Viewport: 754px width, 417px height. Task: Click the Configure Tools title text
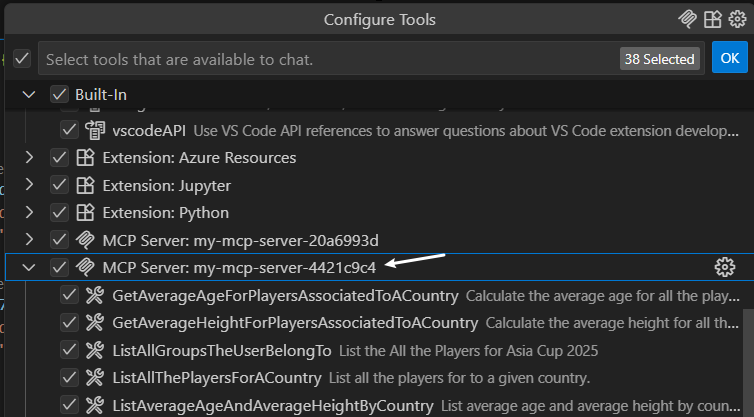(379, 20)
